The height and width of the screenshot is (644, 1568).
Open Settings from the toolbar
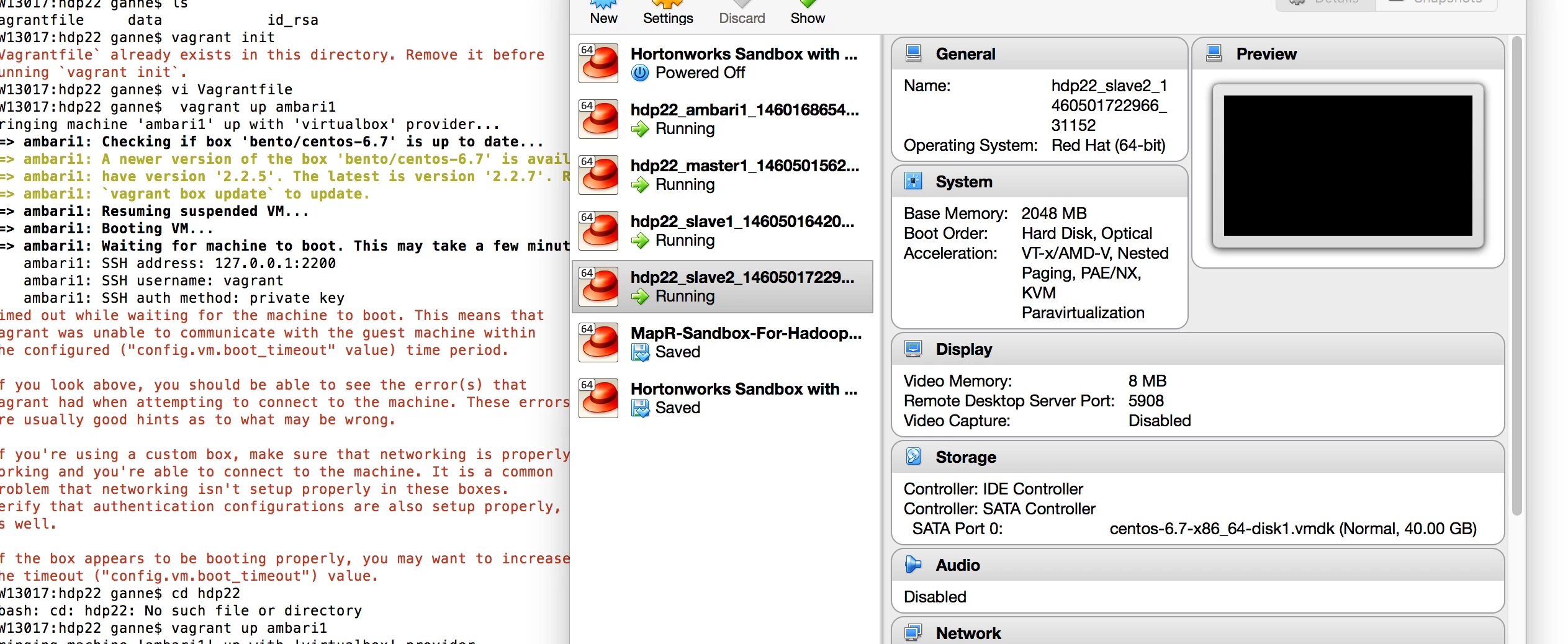click(x=668, y=12)
